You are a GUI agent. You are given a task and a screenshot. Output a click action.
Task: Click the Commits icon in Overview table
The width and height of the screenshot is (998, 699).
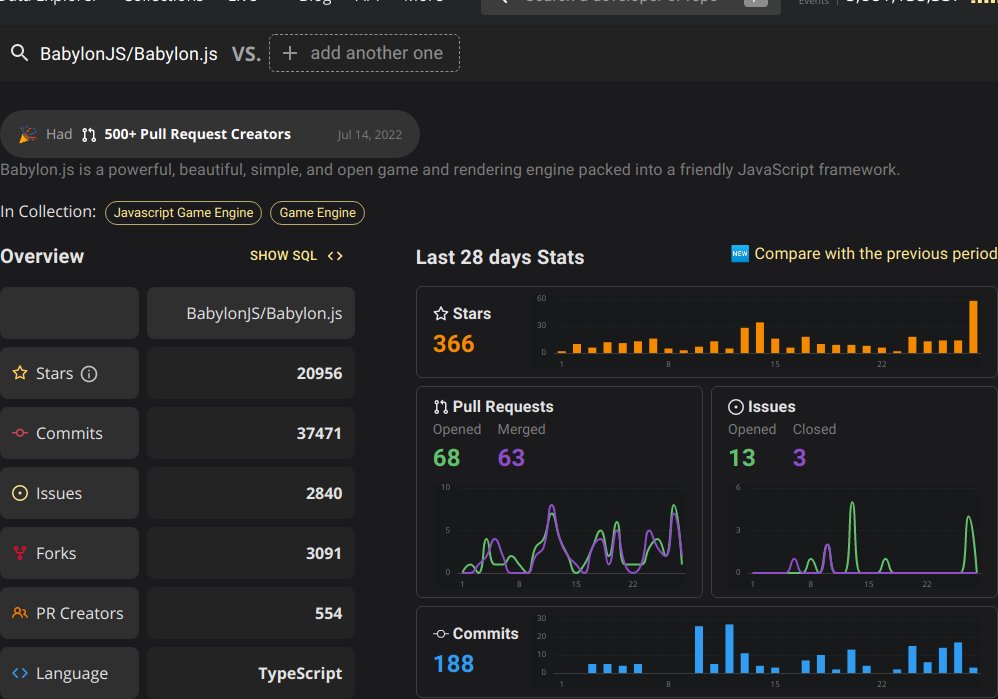20,433
